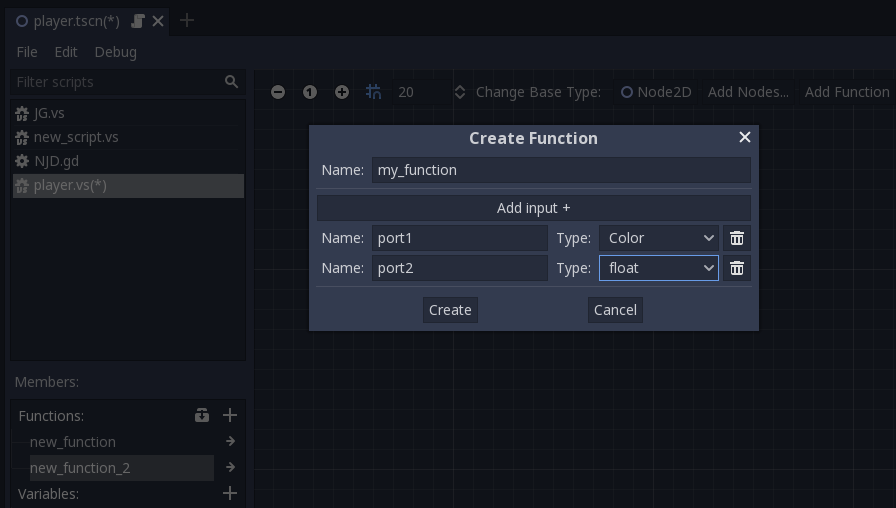Screen dimensions: 896x508
Task: Close the Create Function dialog
Action: [x=745, y=137]
